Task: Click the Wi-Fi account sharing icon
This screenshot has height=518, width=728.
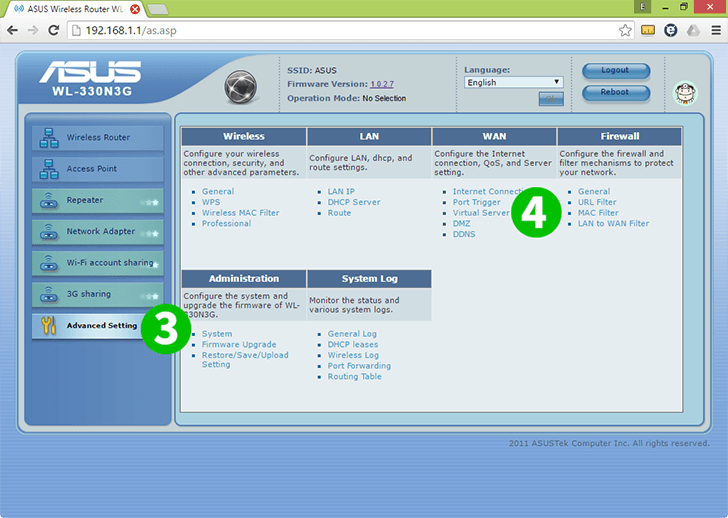Action: [x=49, y=263]
